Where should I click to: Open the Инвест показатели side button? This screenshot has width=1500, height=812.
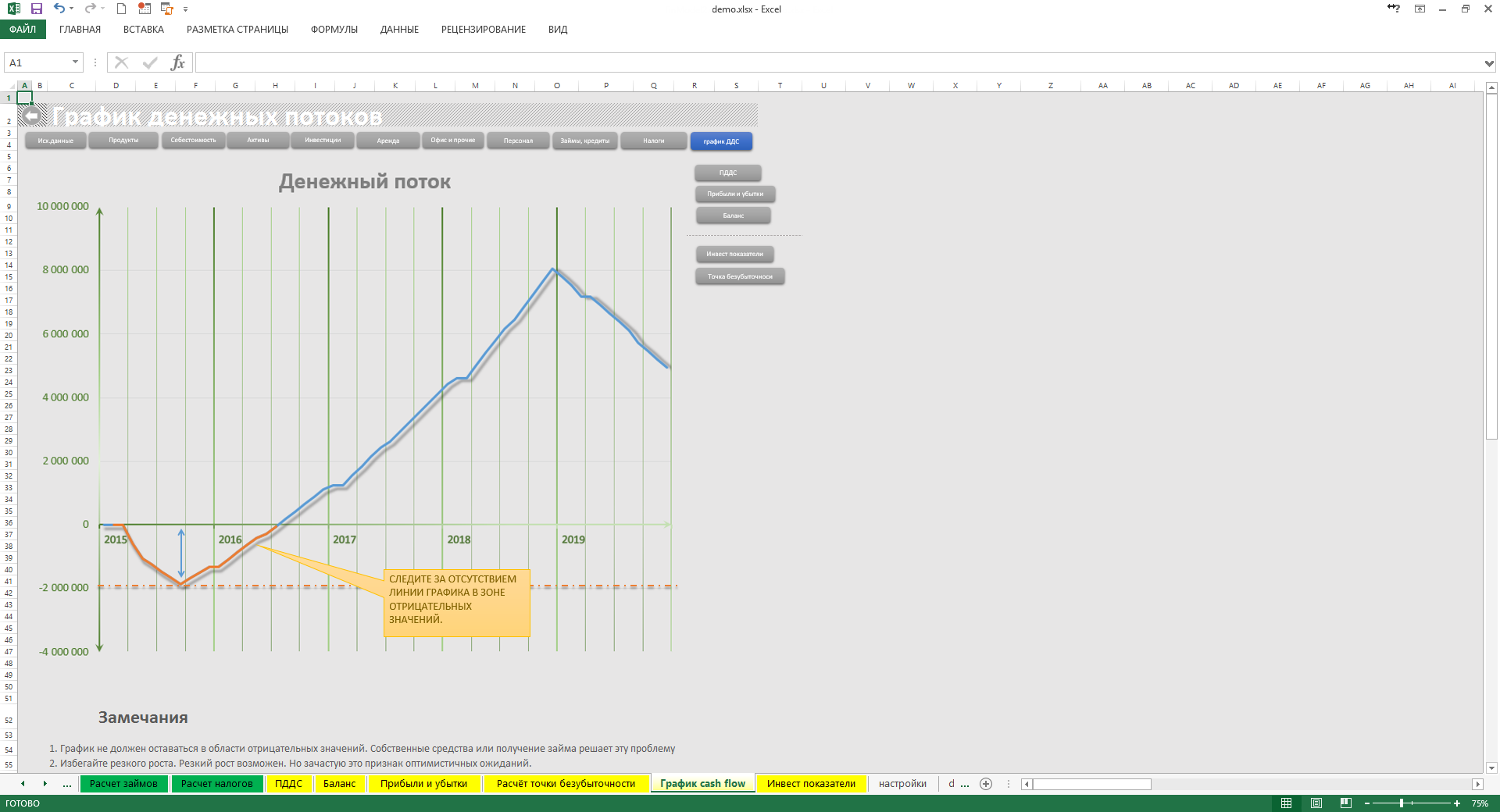pos(735,254)
